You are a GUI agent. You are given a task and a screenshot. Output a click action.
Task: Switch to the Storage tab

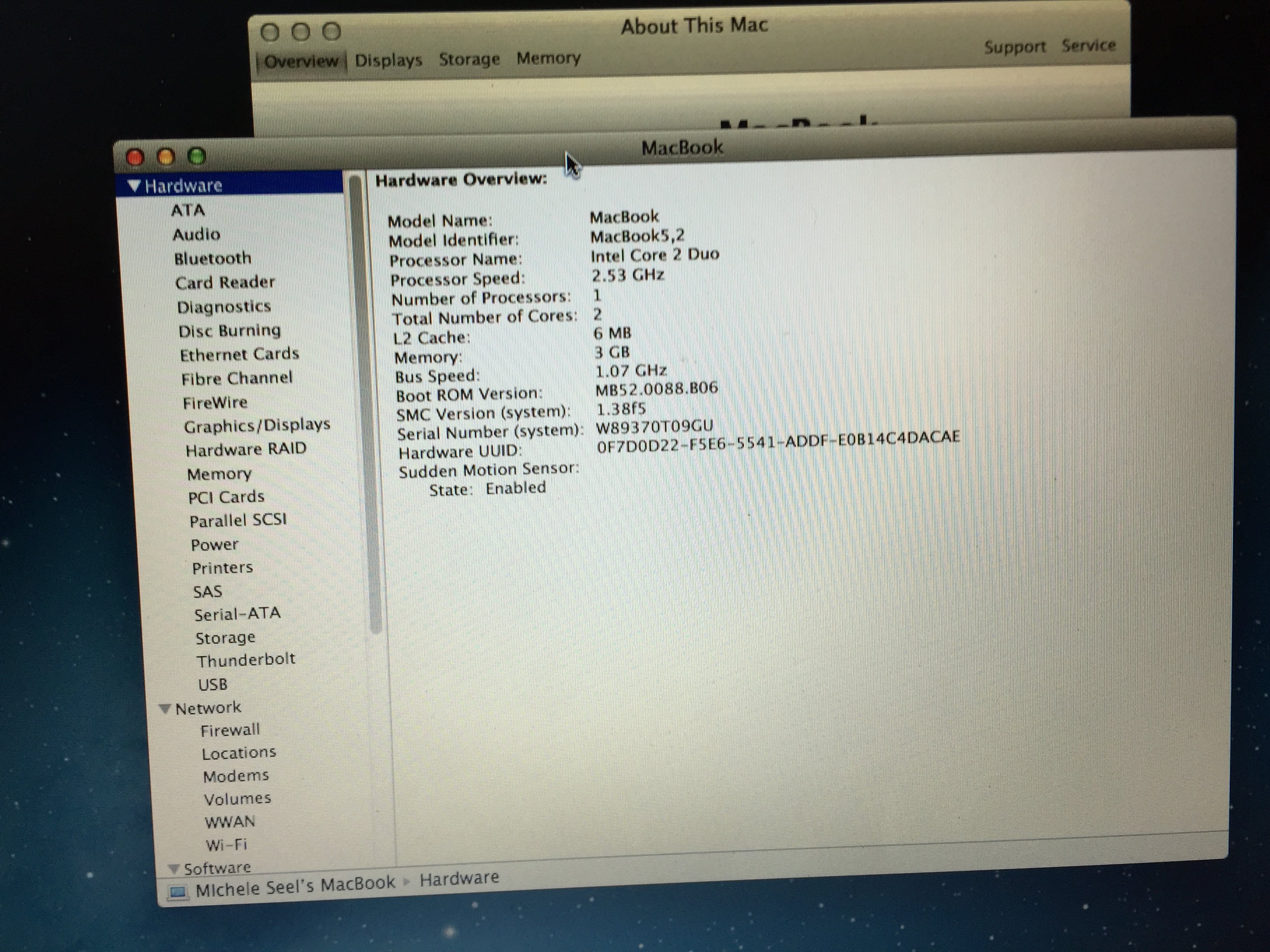point(469,59)
